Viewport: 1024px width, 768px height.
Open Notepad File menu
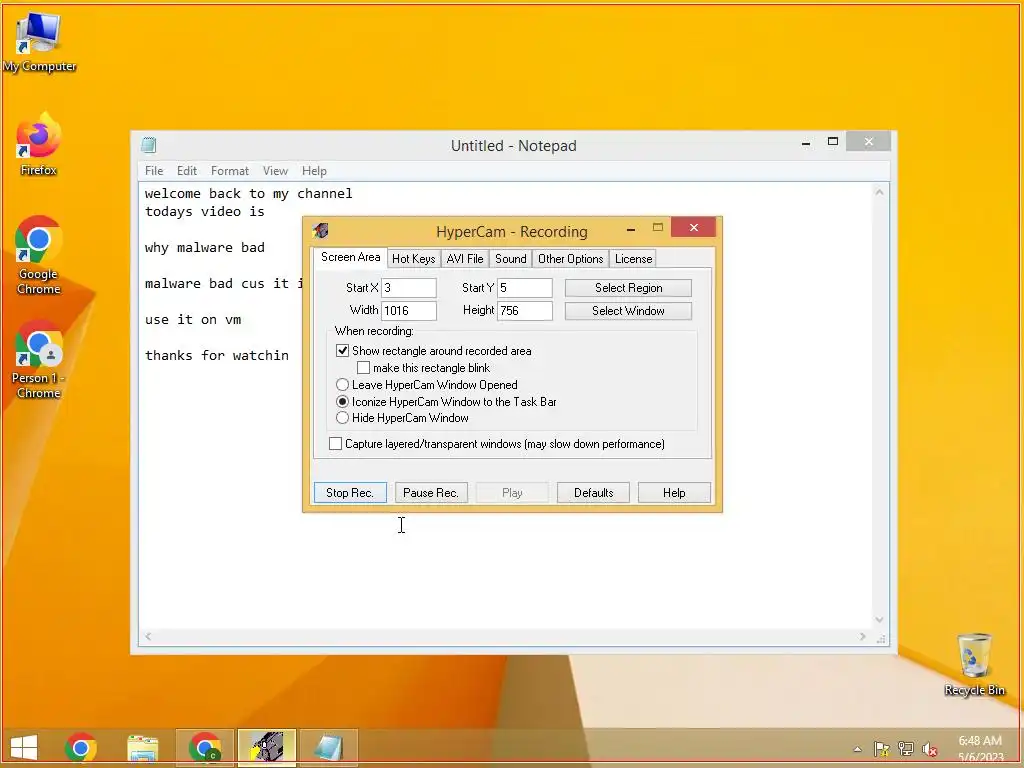[x=154, y=170]
